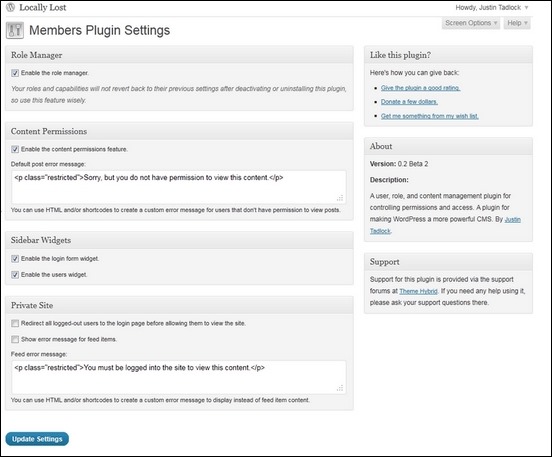The image size is (552, 457).
Task: Focus the Feed error message textarea
Action: coord(179,377)
